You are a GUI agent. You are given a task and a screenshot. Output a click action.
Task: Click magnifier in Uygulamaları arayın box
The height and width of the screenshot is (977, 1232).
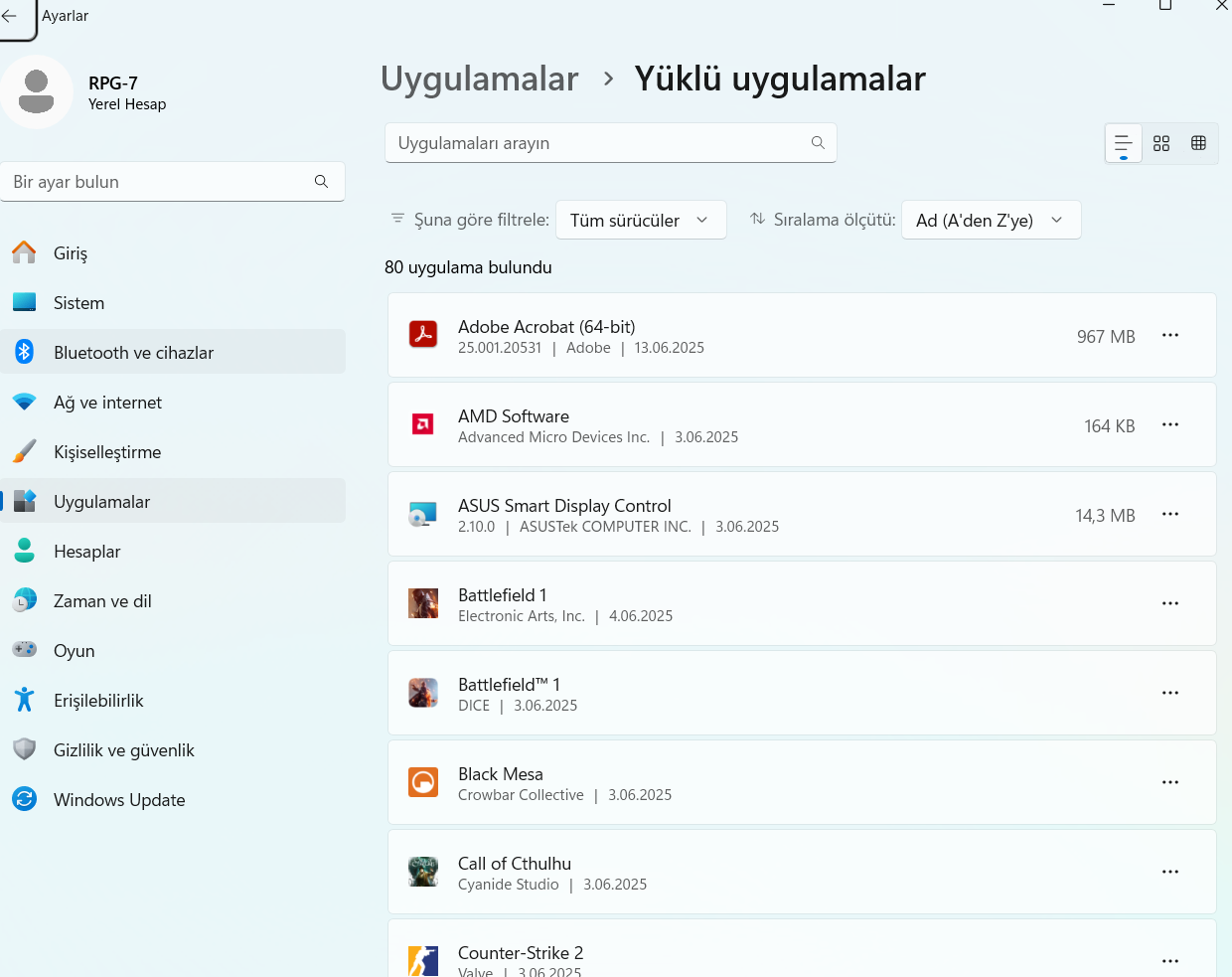click(818, 143)
